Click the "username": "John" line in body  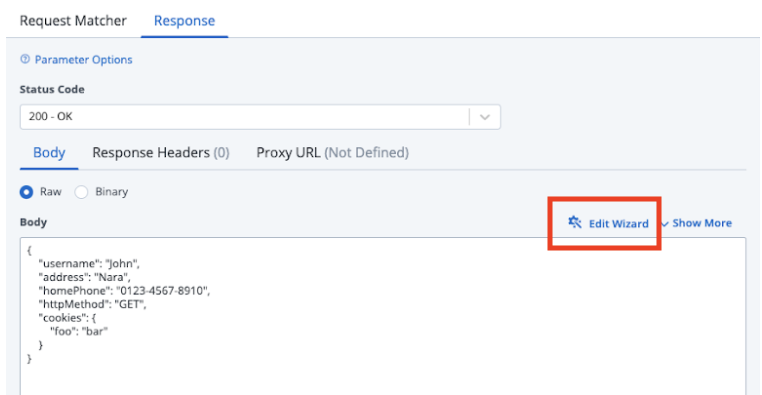[x=89, y=263]
